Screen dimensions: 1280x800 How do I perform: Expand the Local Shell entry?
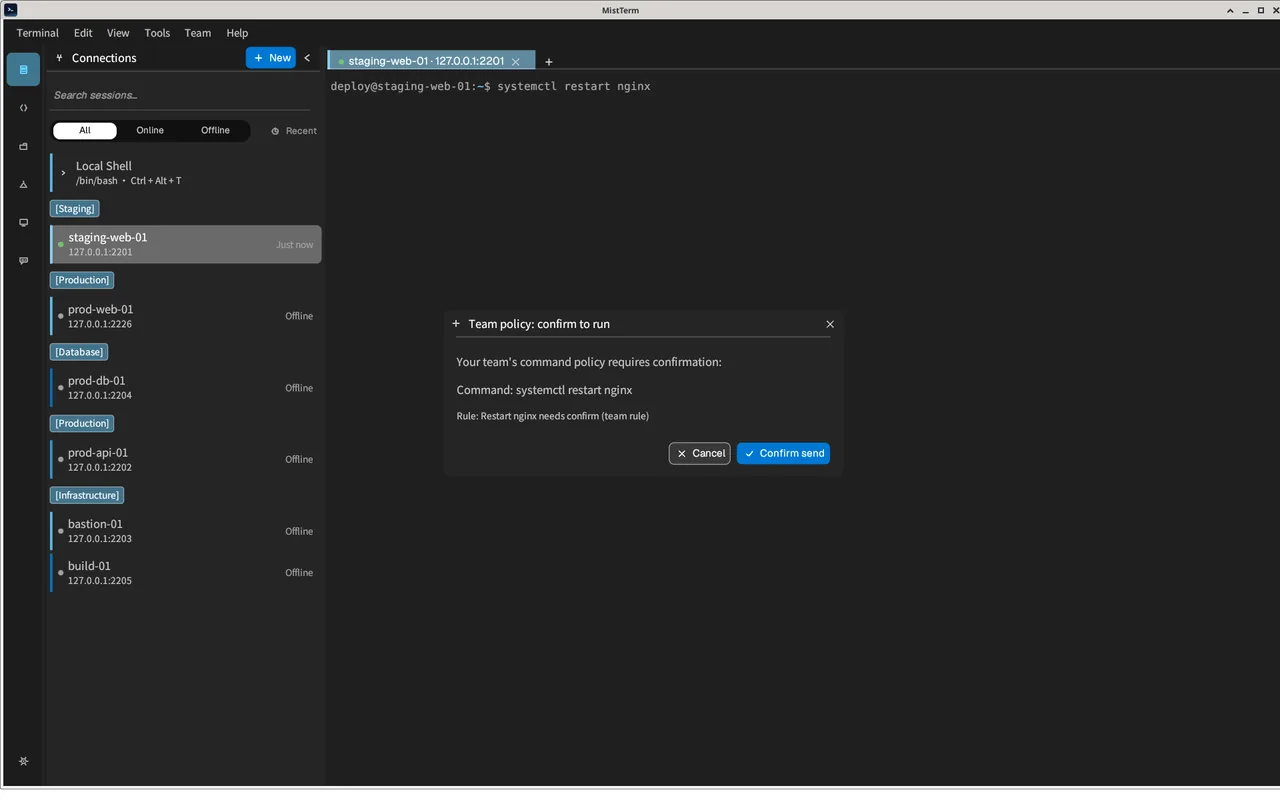pos(63,173)
